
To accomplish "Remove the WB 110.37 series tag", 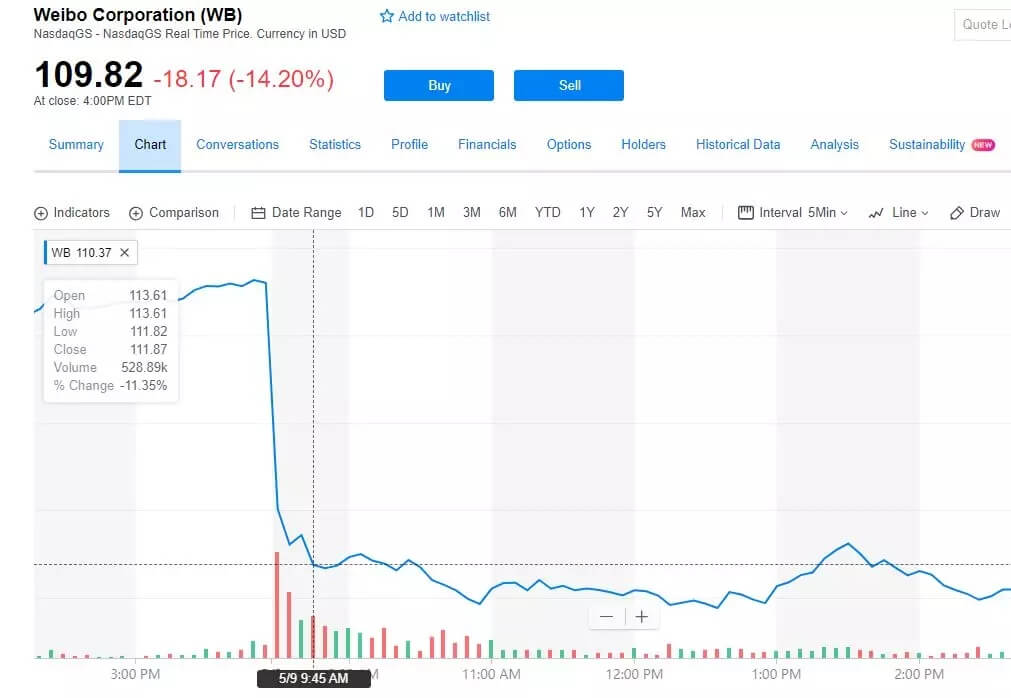I will click(x=124, y=253).
